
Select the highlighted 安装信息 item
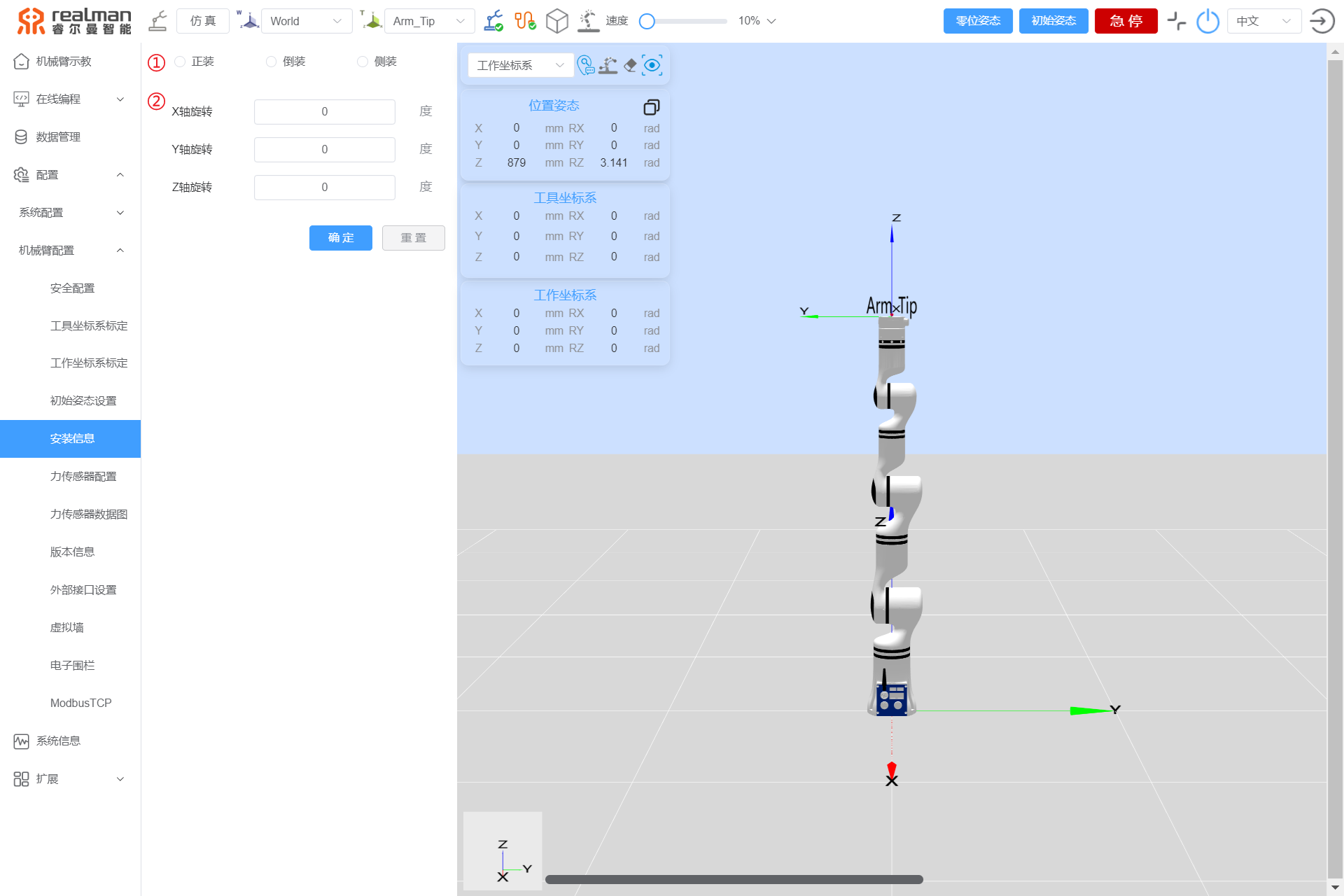(70, 439)
